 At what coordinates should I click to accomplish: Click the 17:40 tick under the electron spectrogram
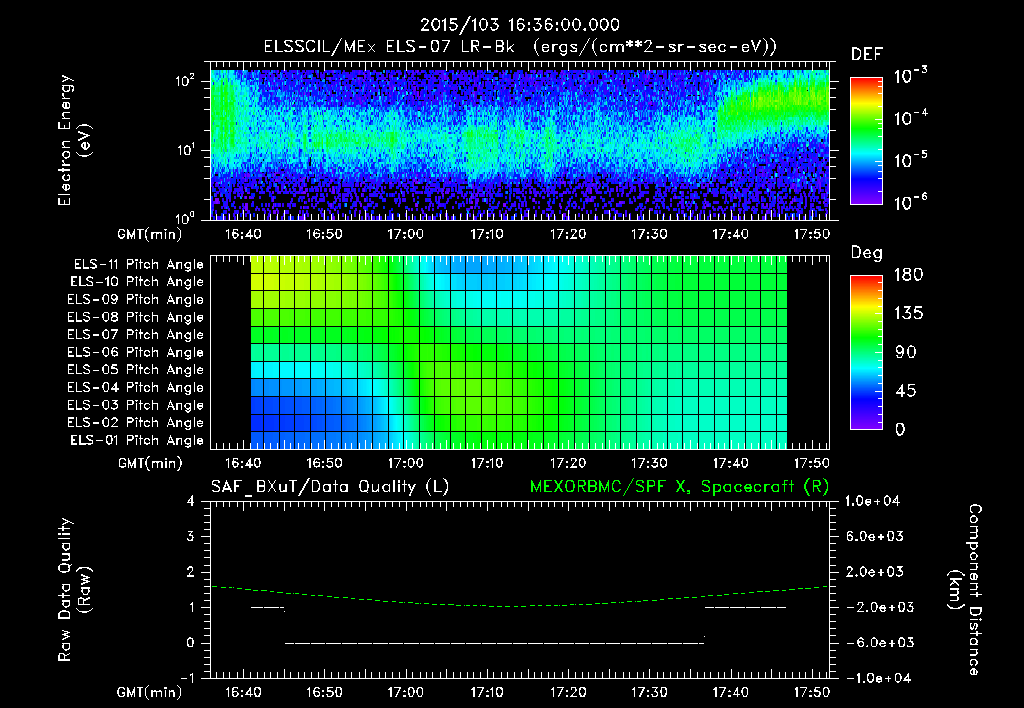(x=730, y=234)
